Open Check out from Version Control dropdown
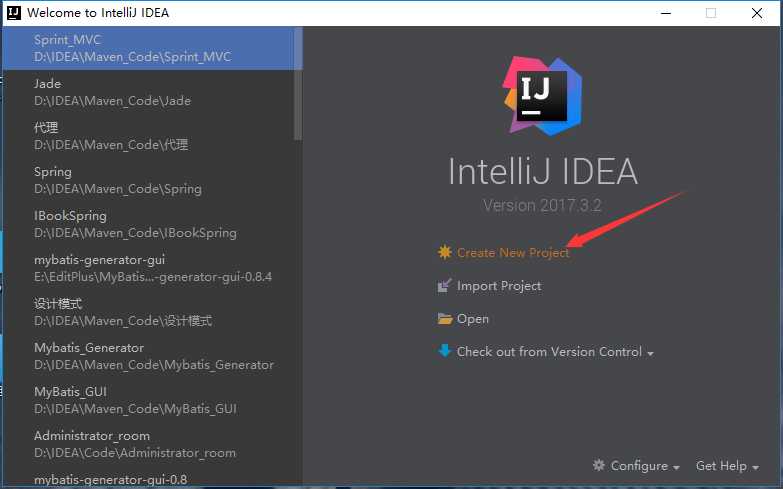Screen dimensions: 783x489 point(555,352)
